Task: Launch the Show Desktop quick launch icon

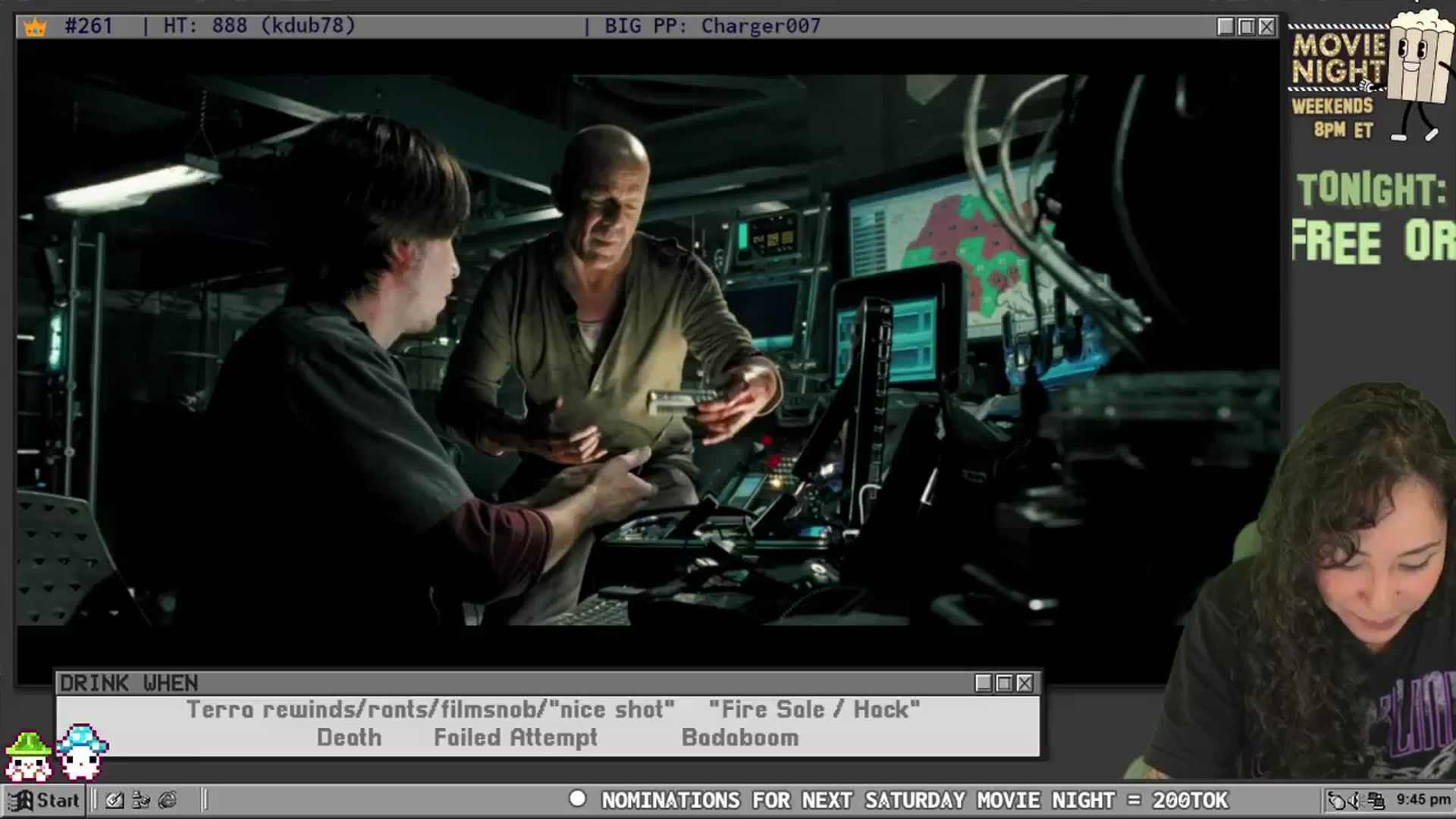Action: (115, 800)
